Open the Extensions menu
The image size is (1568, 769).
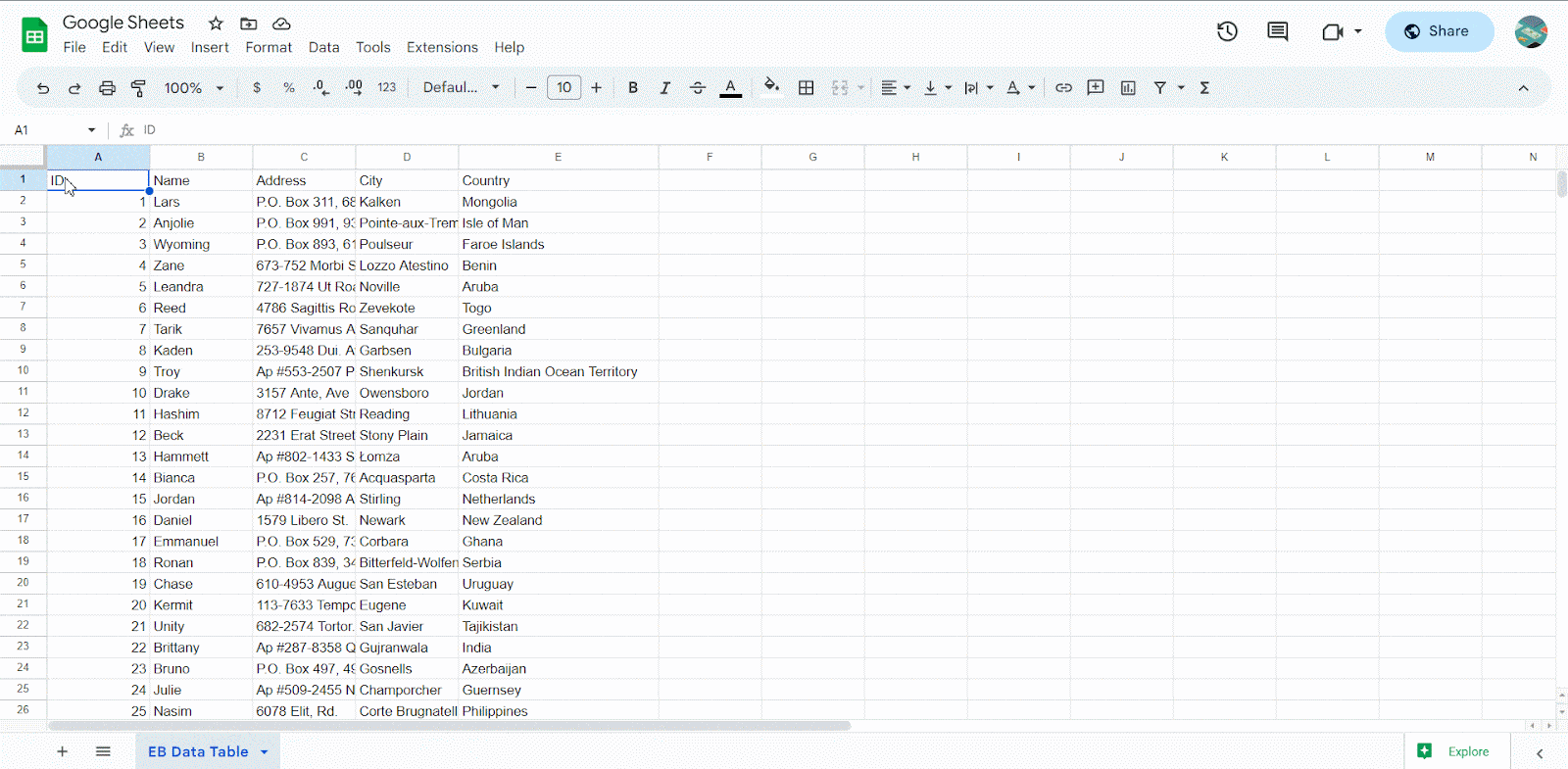click(442, 47)
